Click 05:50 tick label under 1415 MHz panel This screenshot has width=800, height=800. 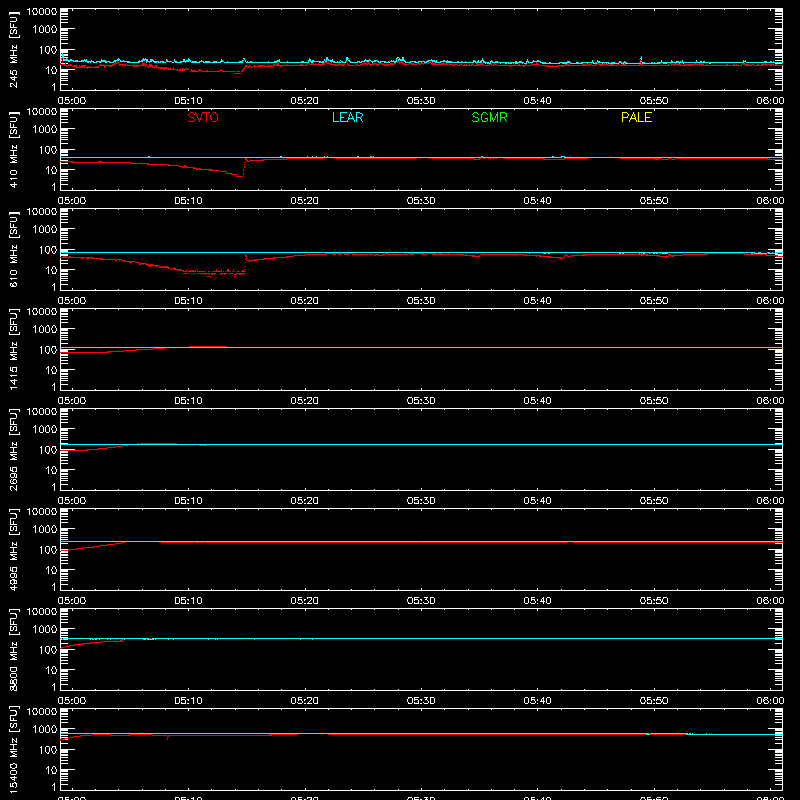coord(654,401)
